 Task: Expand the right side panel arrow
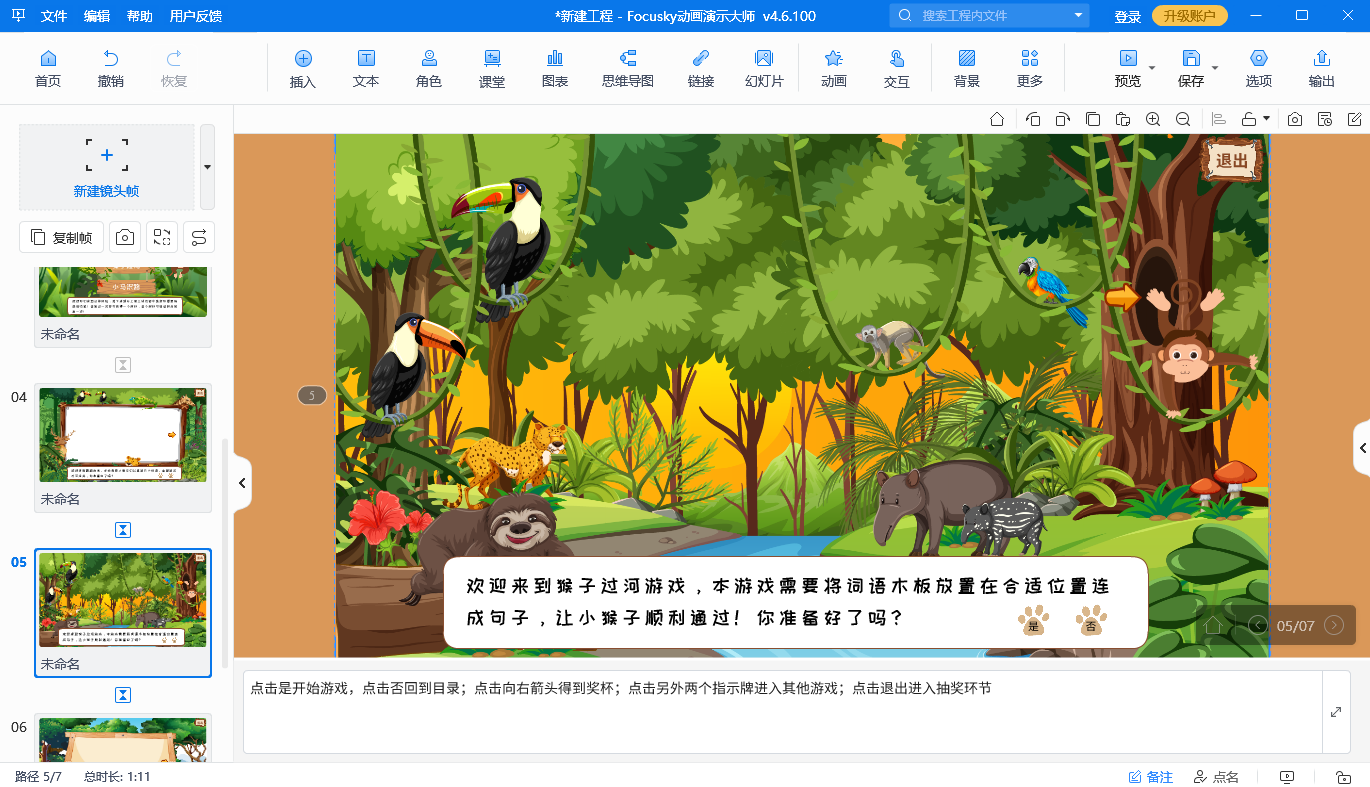pyautogui.click(x=1362, y=449)
